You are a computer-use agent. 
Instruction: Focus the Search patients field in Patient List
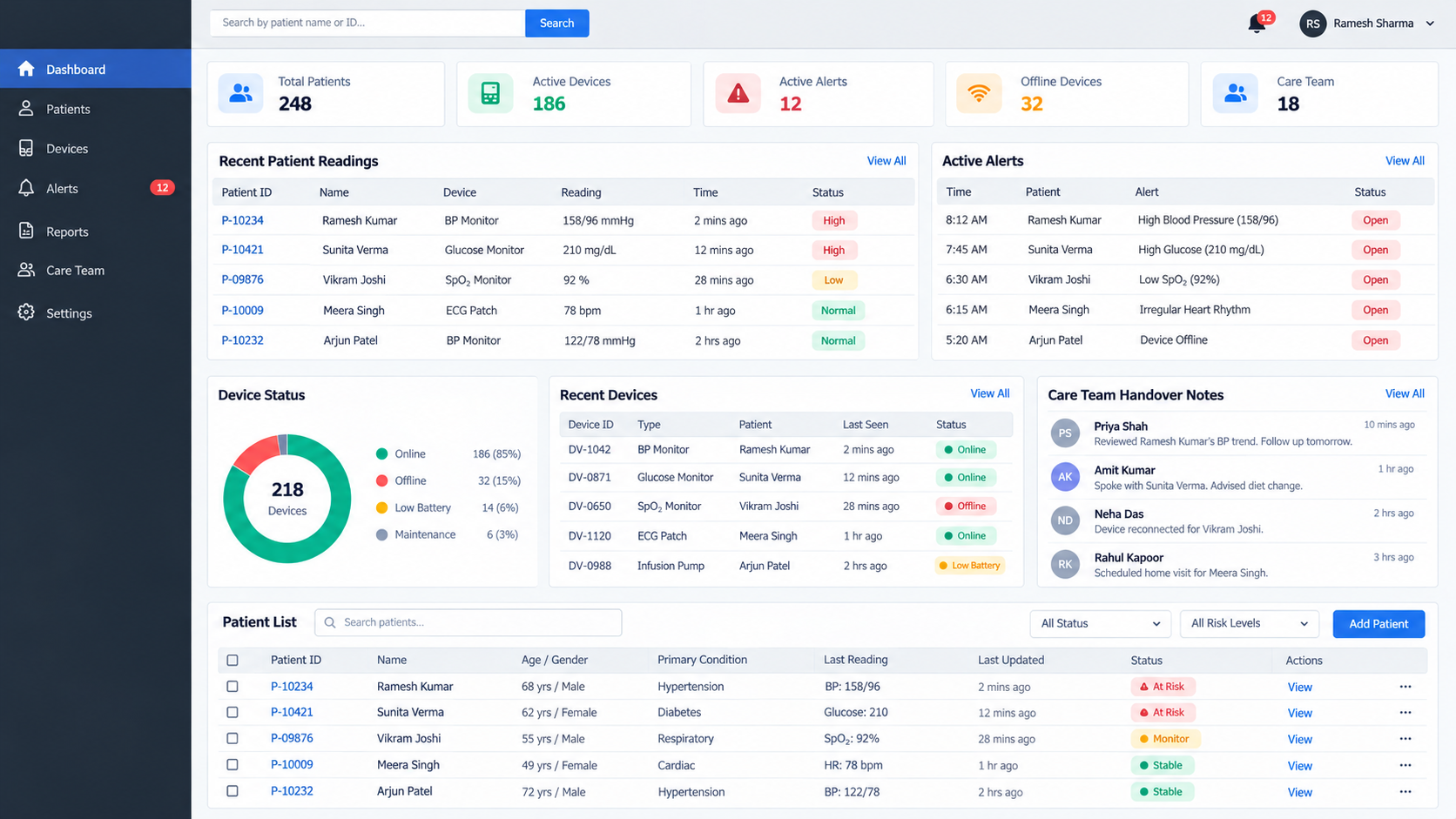coord(468,622)
